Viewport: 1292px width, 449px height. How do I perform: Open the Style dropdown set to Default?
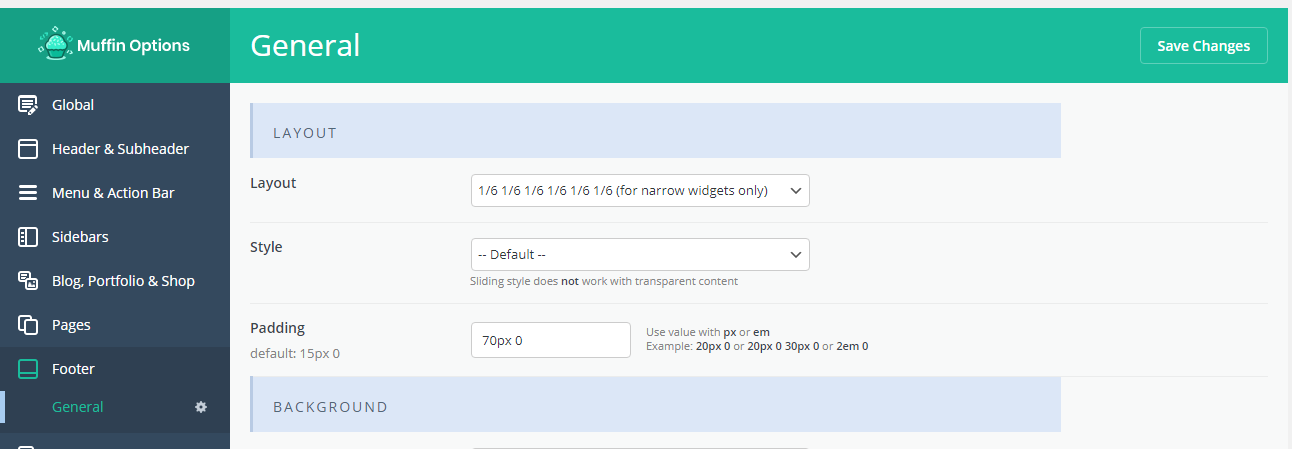[640, 254]
